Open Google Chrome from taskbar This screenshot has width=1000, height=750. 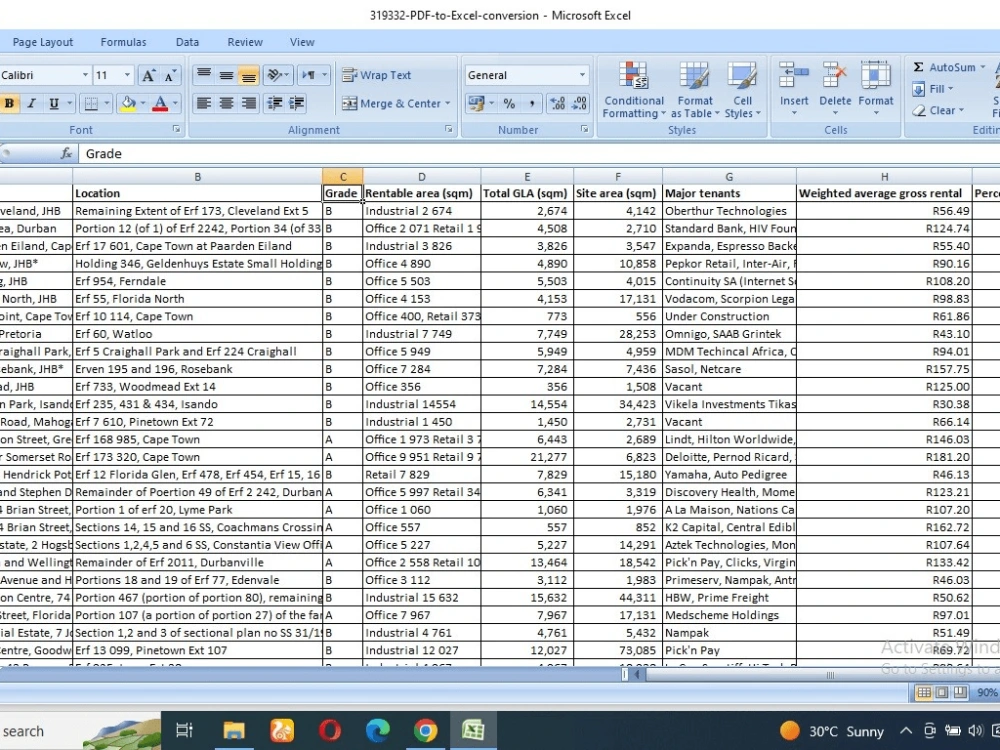point(425,731)
